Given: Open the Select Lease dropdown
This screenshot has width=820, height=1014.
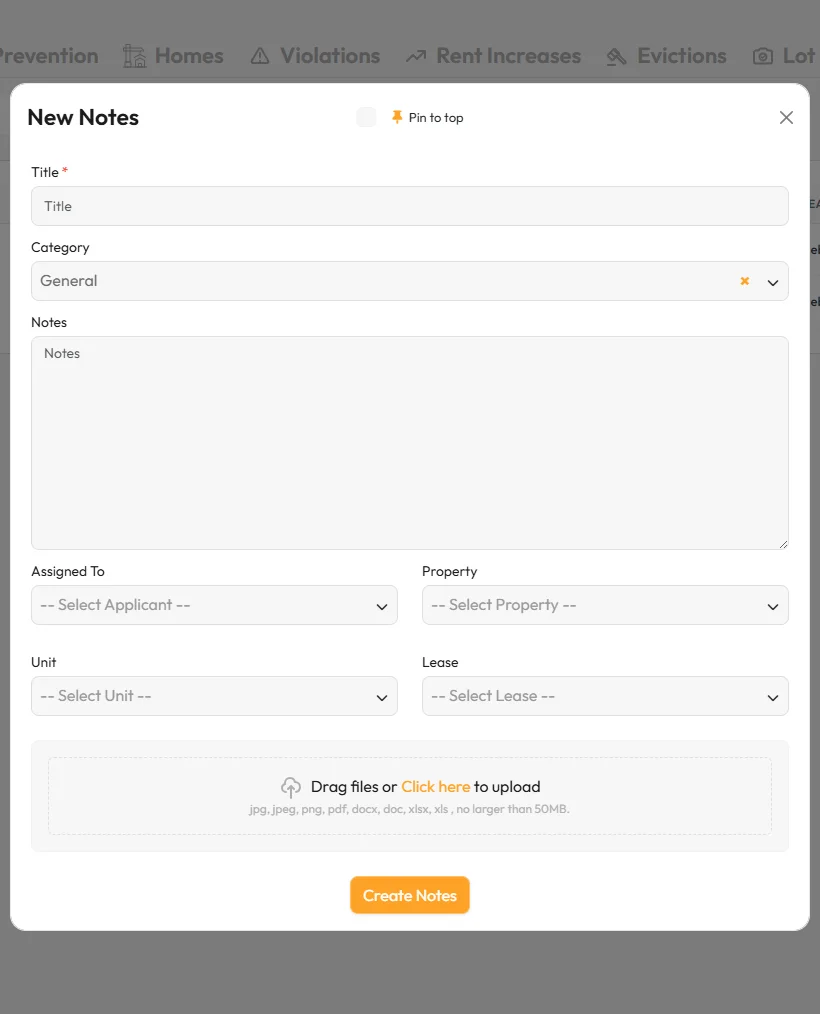Looking at the screenshot, I should 605,696.
